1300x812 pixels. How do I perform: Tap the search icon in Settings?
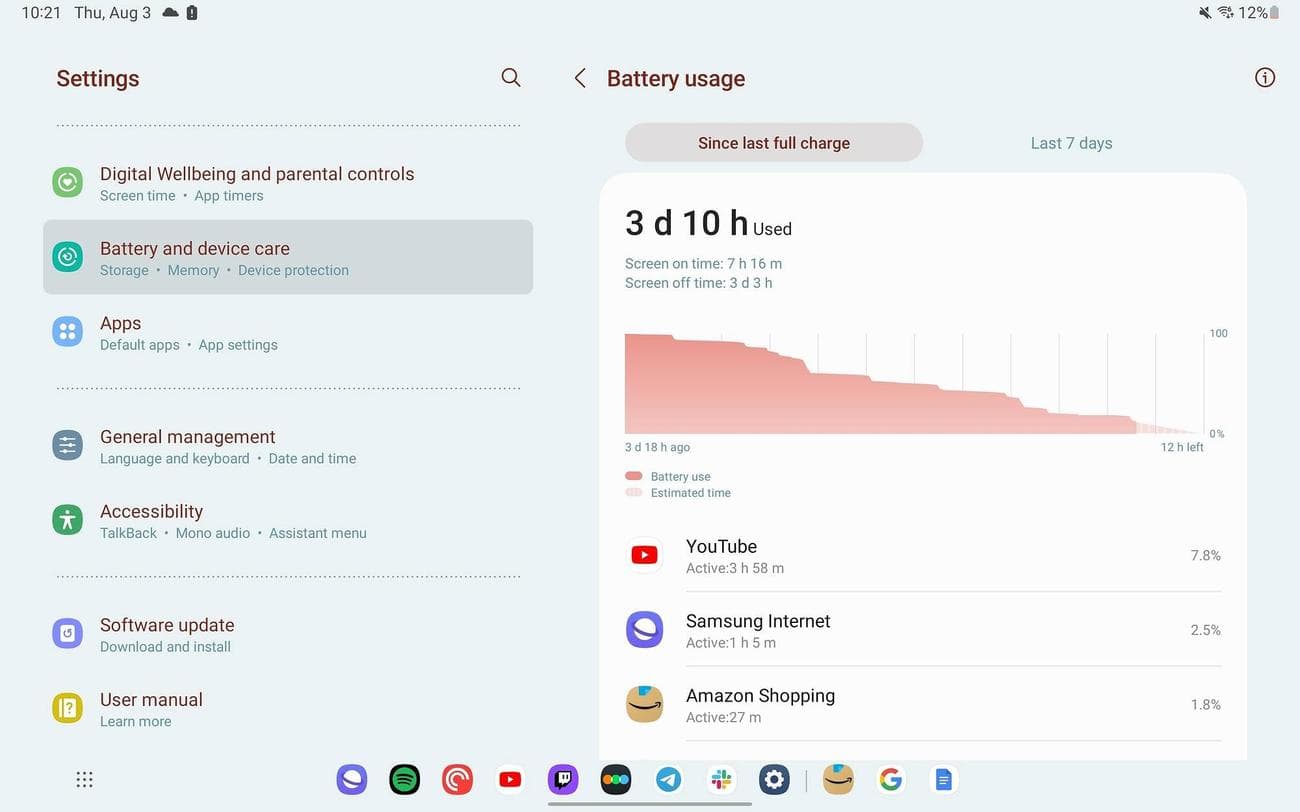[510, 77]
